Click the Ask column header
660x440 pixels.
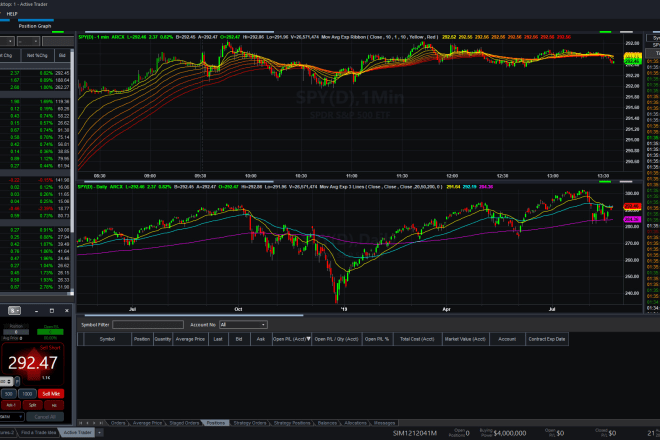261,339
